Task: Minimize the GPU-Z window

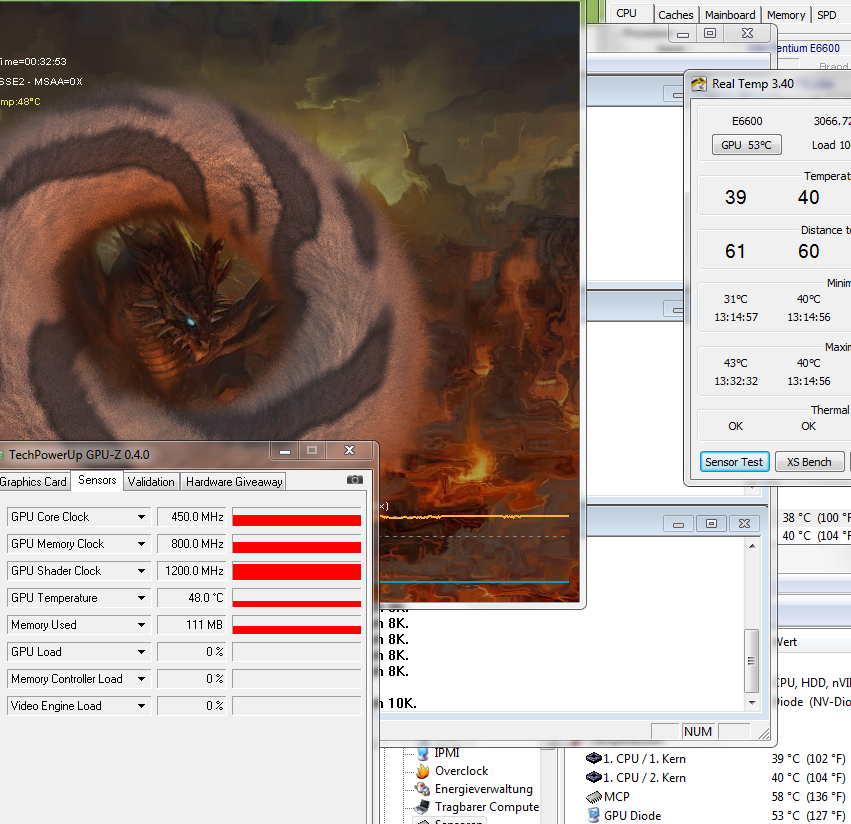Action: click(285, 451)
